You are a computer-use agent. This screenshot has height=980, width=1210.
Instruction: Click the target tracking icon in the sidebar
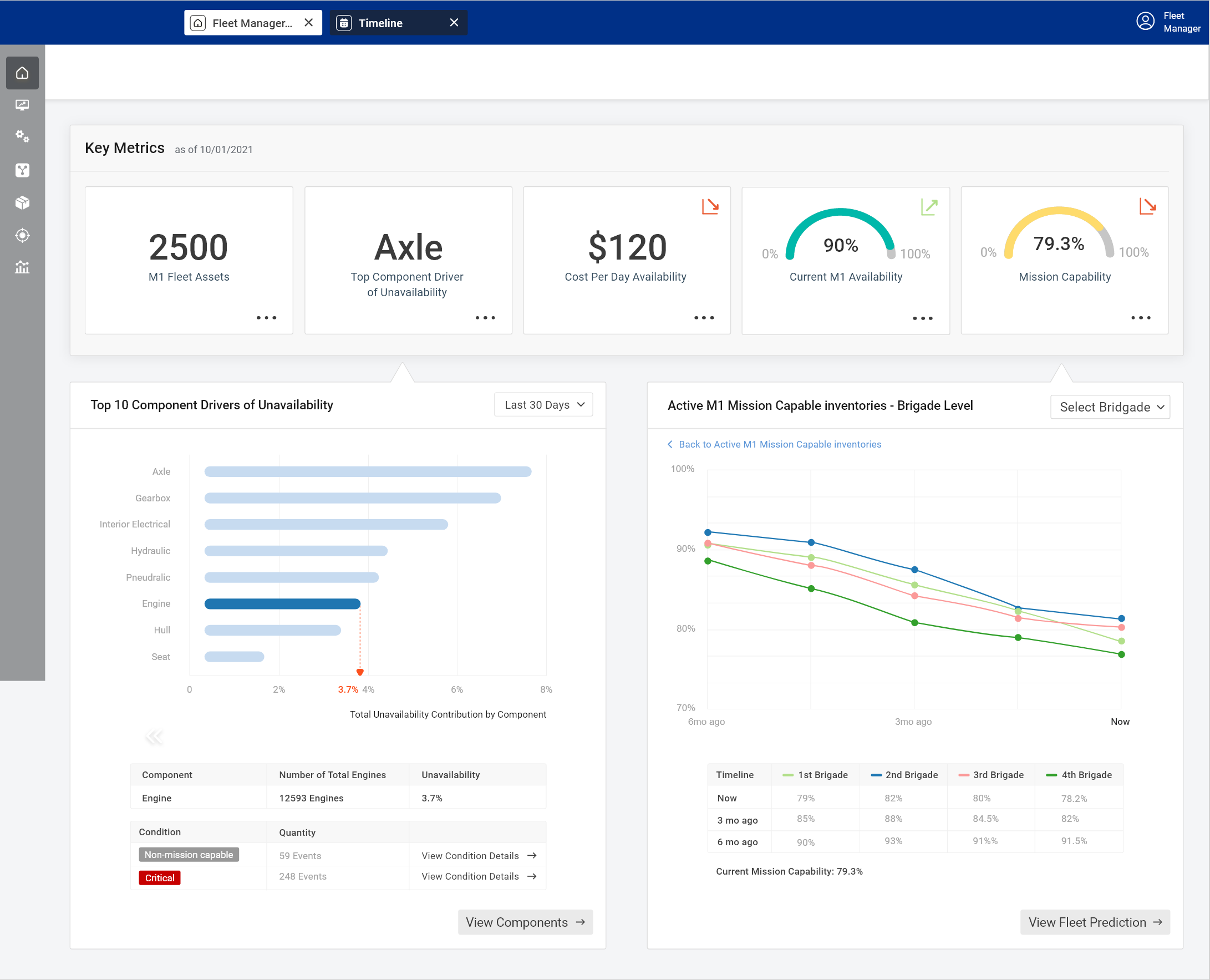pyautogui.click(x=22, y=235)
